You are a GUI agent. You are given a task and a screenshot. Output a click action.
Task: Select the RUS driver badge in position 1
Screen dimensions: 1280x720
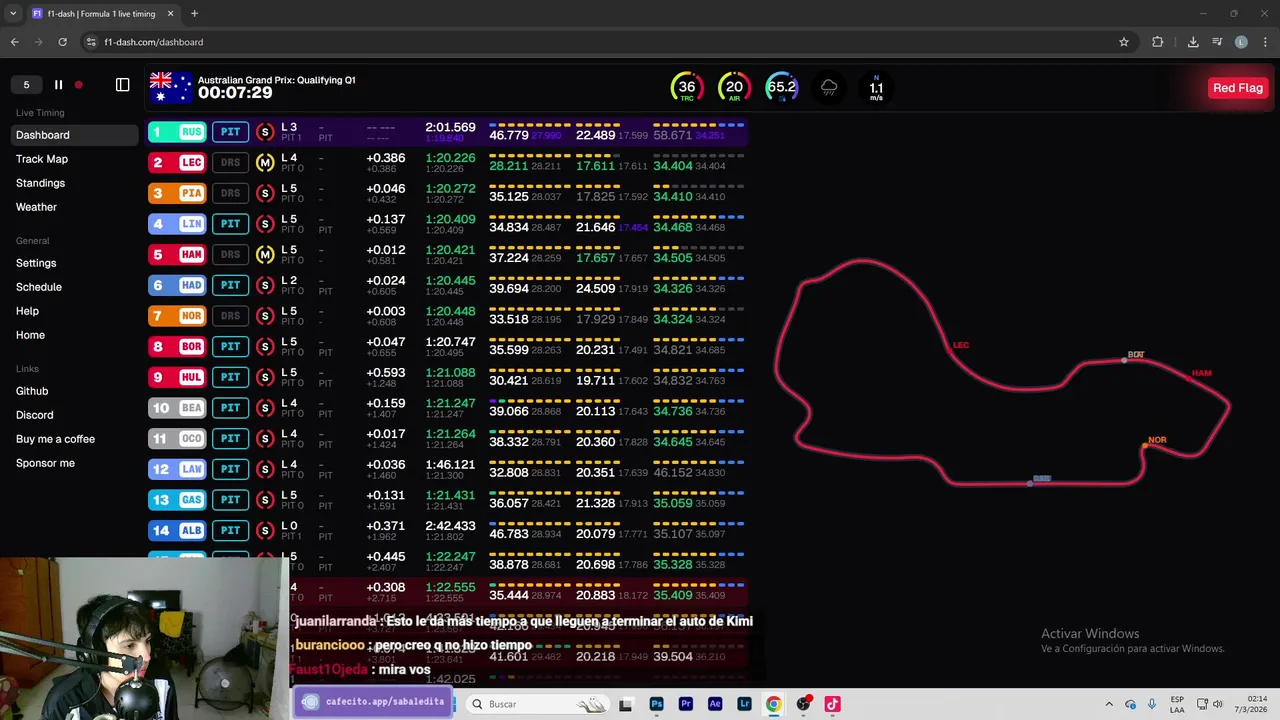point(177,131)
